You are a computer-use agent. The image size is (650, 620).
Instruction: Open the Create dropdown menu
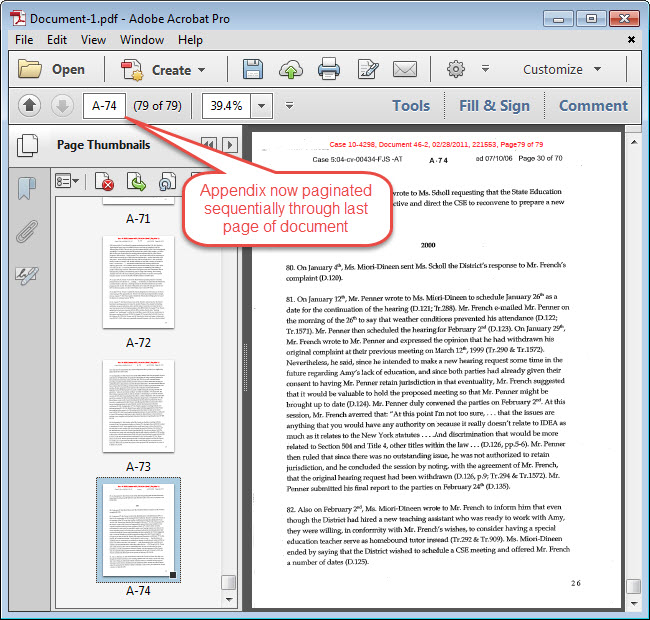point(163,70)
